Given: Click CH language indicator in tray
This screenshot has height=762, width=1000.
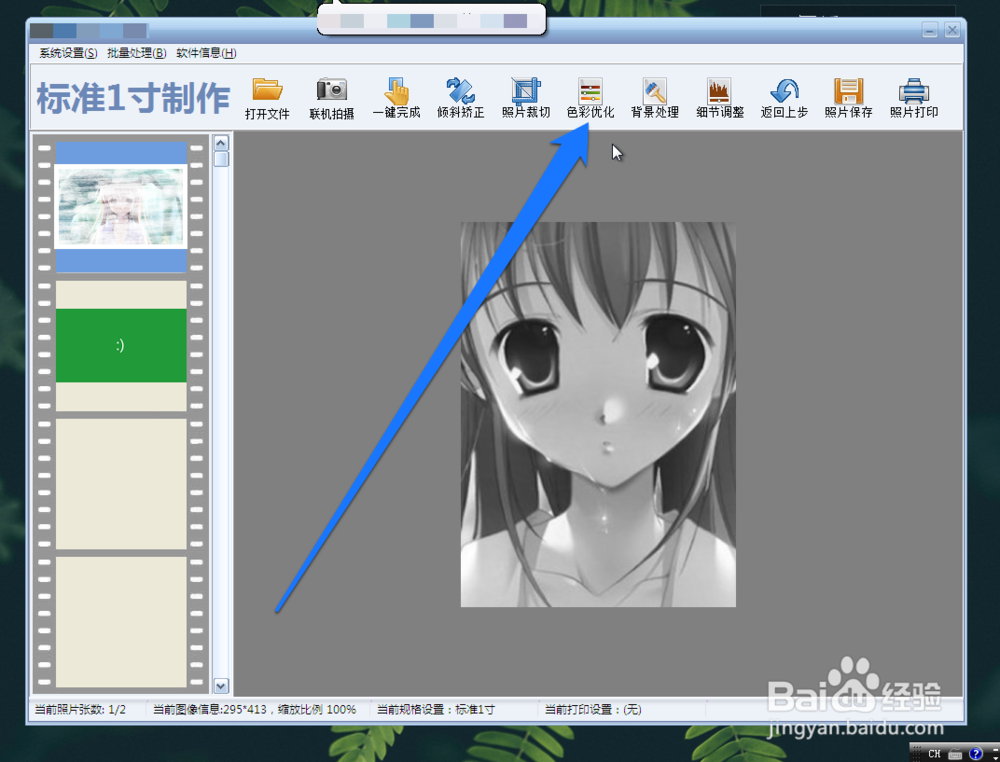Looking at the screenshot, I should [x=934, y=754].
